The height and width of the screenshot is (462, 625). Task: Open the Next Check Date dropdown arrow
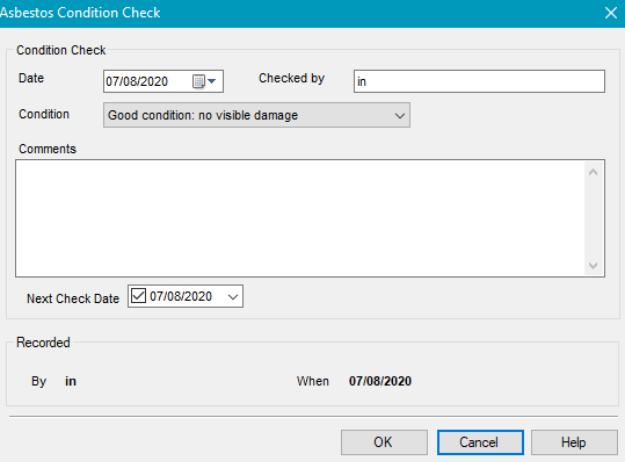[x=232, y=297]
